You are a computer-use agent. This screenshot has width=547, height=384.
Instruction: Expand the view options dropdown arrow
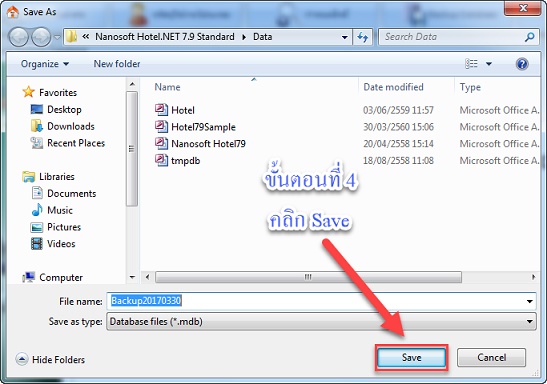[x=489, y=64]
